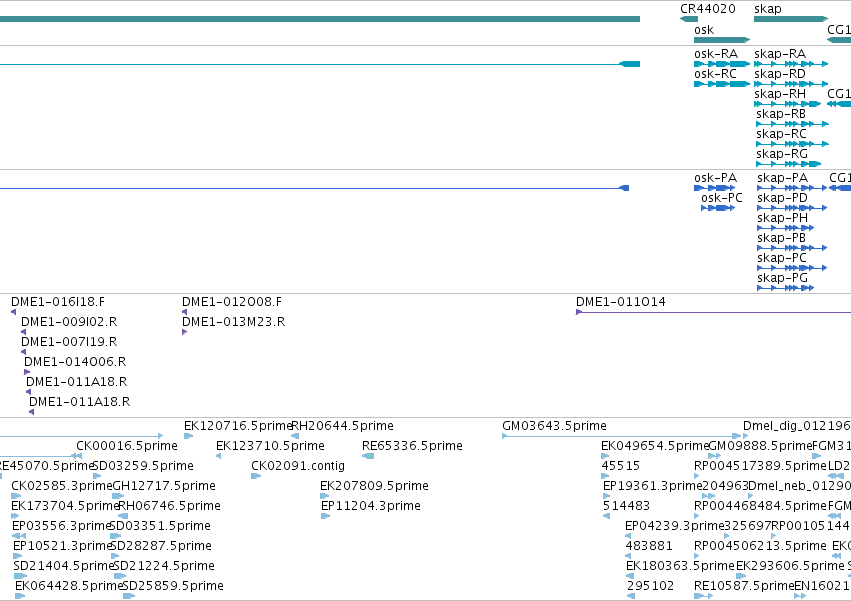Click EK049654.5prime EST label
This screenshot has width=851, height=601.
655,446
